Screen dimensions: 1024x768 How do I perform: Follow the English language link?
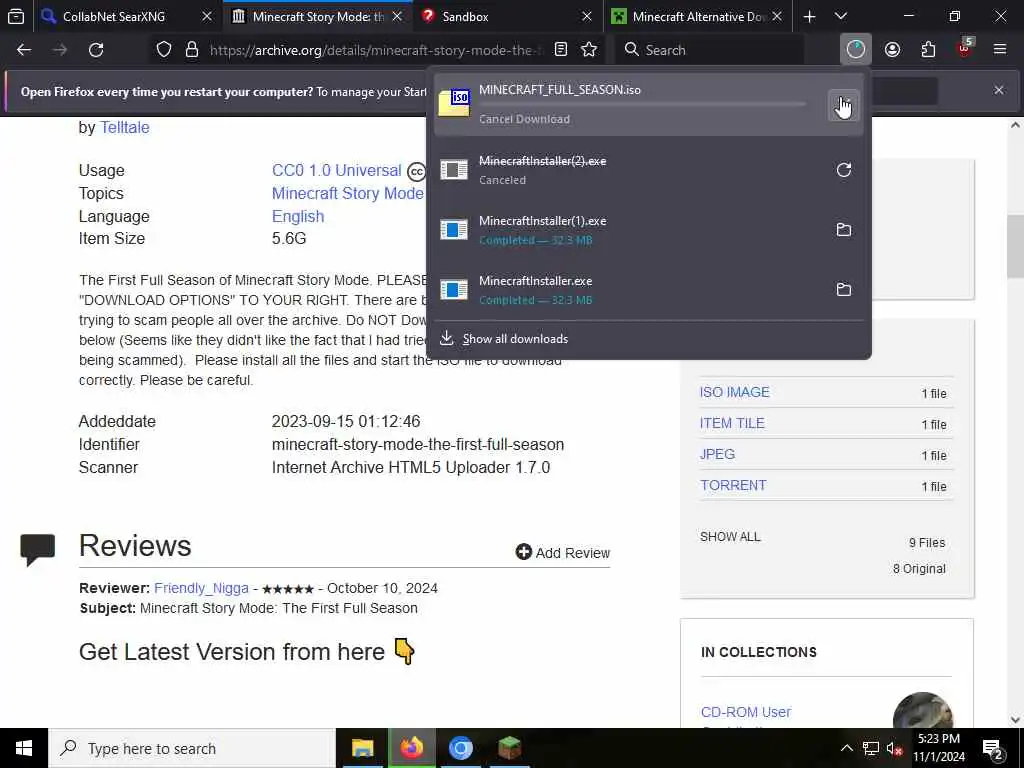pyautogui.click(x=298, y=216)
